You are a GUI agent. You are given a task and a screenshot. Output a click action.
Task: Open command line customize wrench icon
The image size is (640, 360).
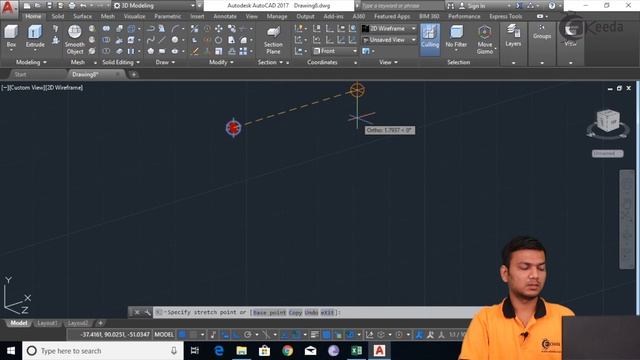pos(147,312)
